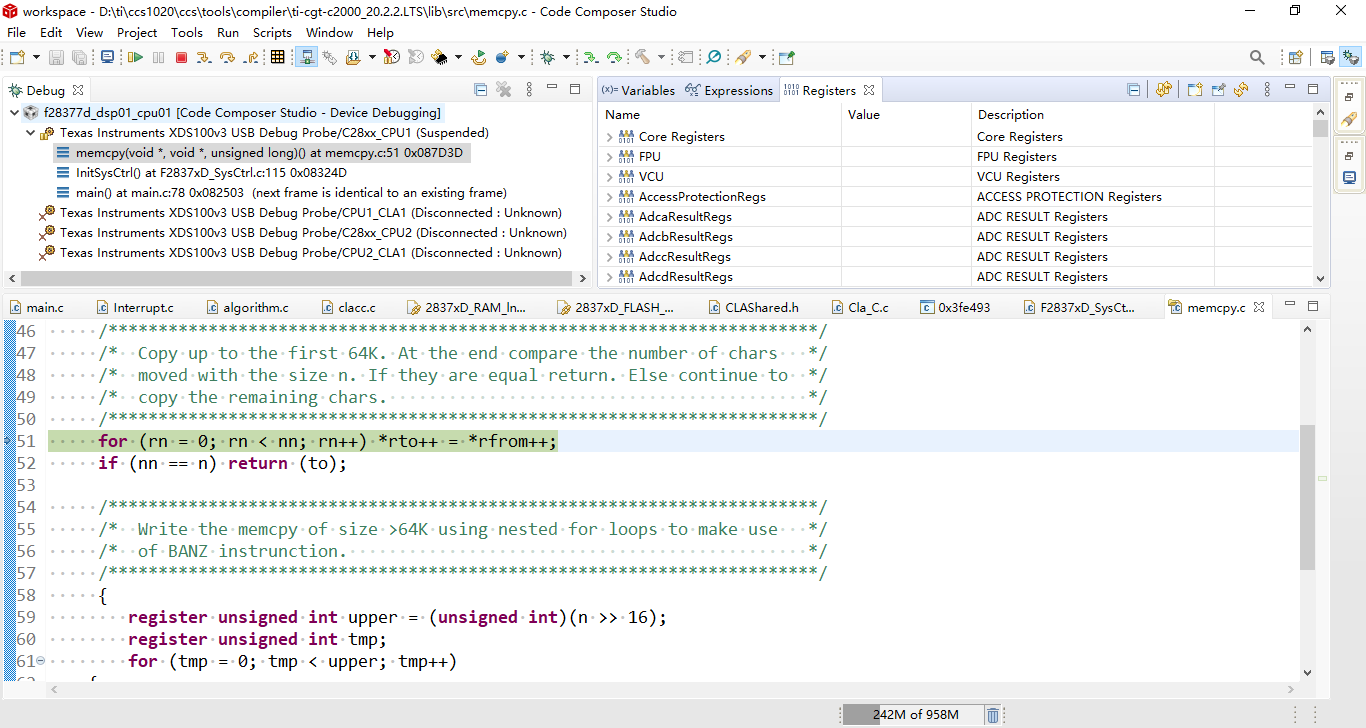1366x728 pixels.
Task: Open the debug bug icon dropdown arrow
Action: click(566, 58)
